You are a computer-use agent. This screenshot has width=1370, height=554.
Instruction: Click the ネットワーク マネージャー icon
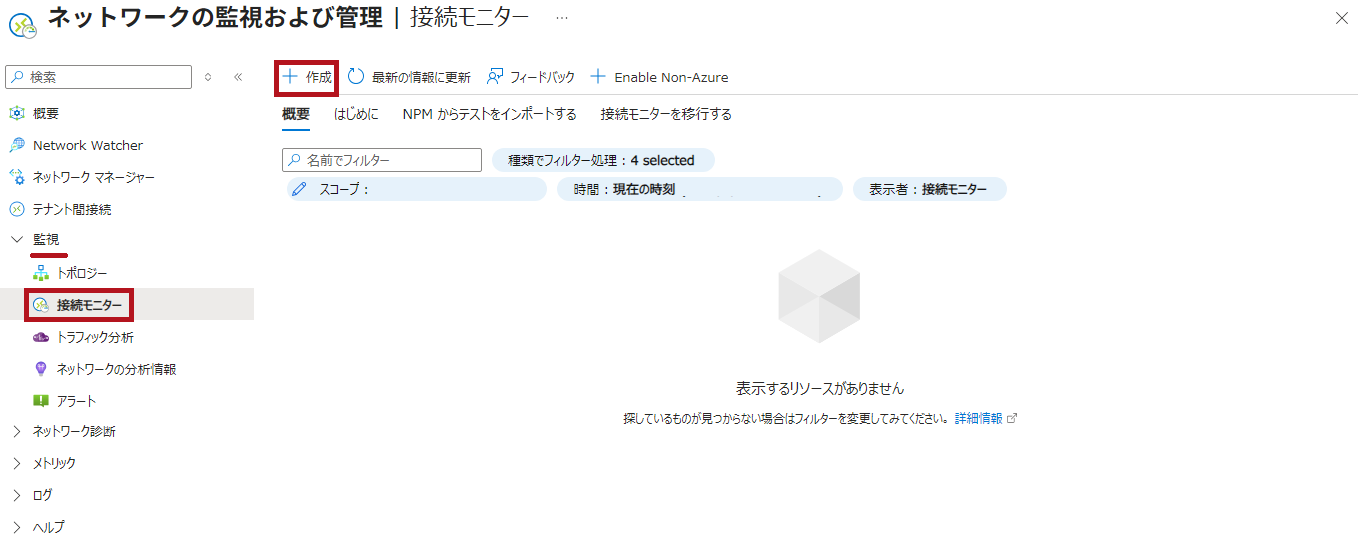[x=16, y=177]
